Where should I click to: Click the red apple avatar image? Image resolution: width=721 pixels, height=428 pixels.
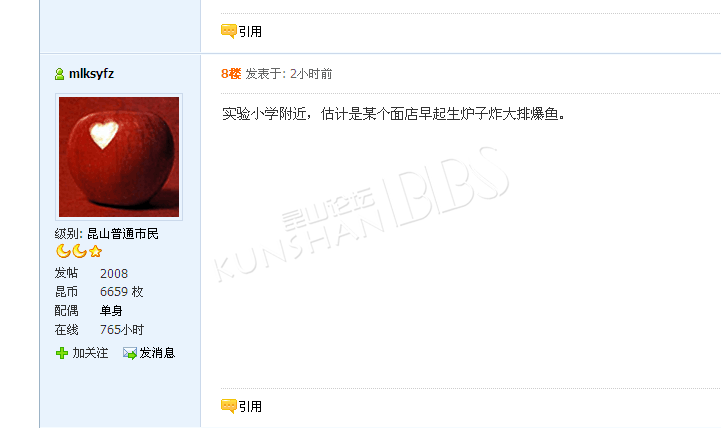[x=119, y=157]
